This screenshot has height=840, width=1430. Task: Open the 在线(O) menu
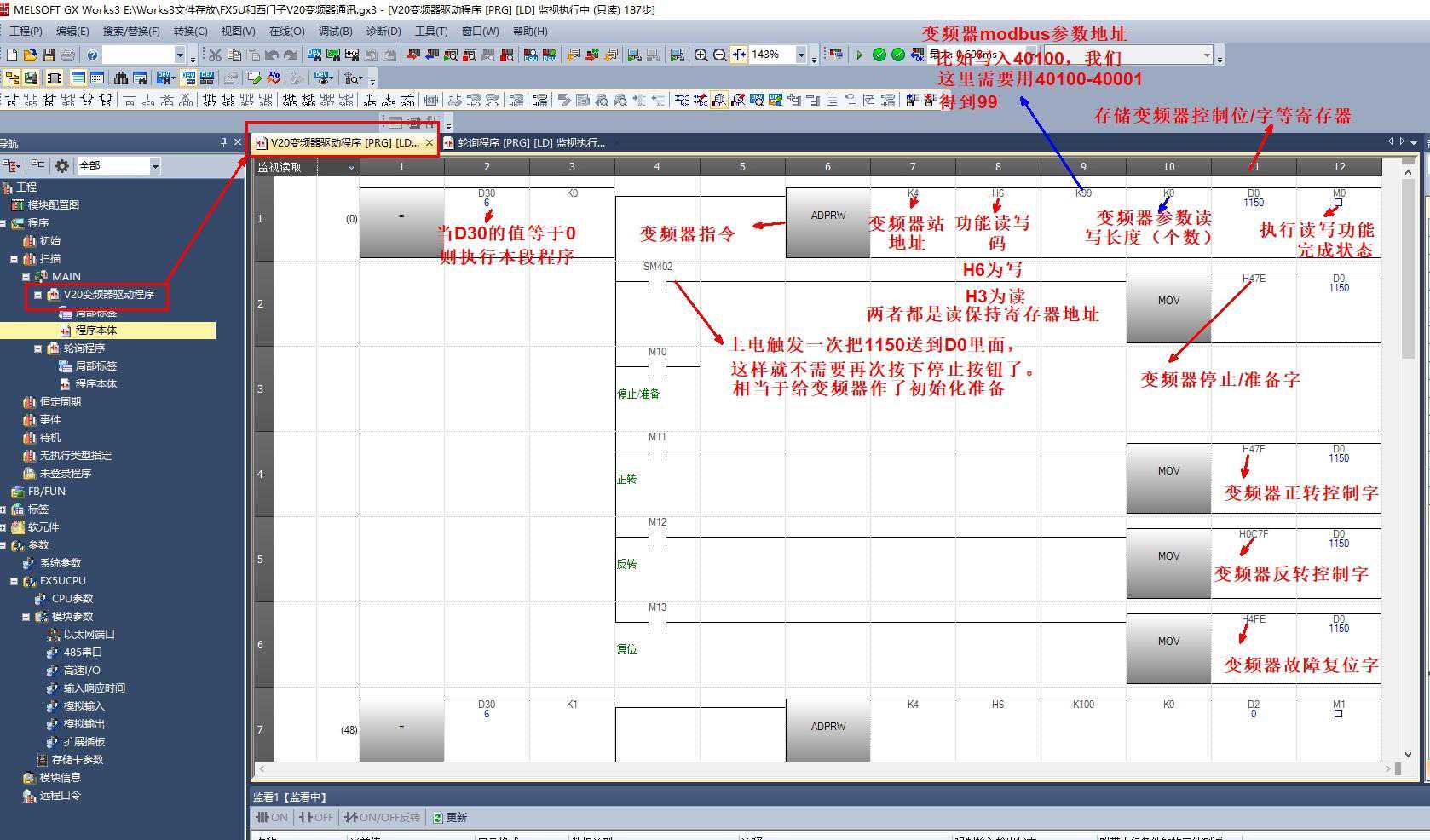286,32
